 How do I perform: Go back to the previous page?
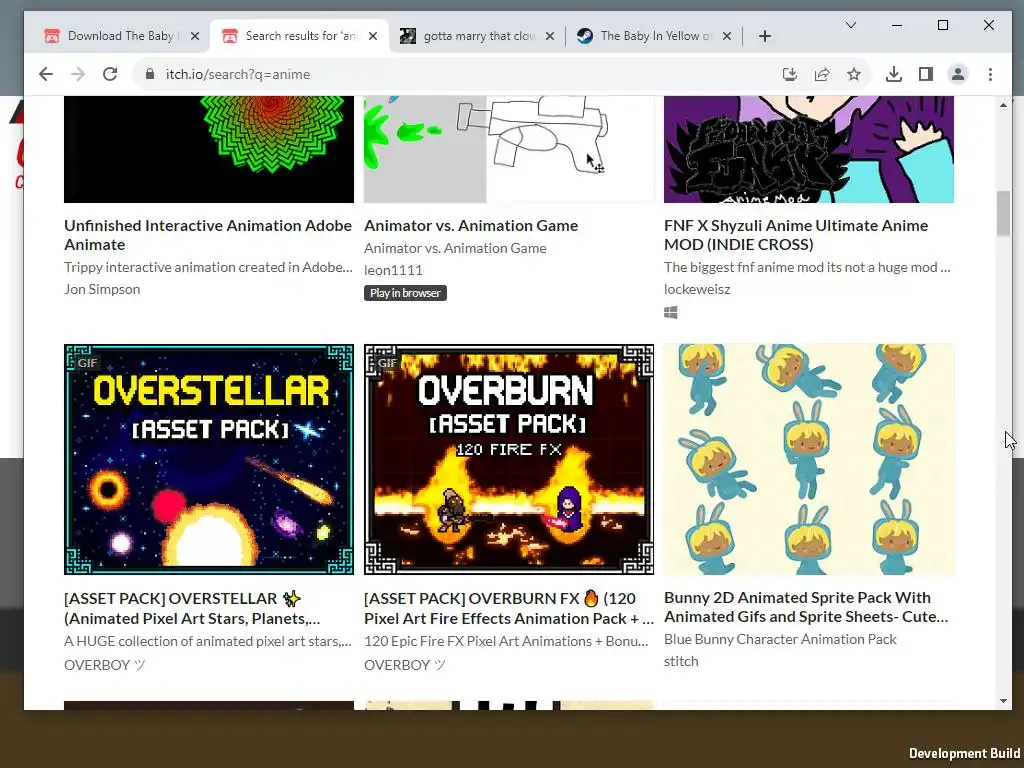click(46, 74)
